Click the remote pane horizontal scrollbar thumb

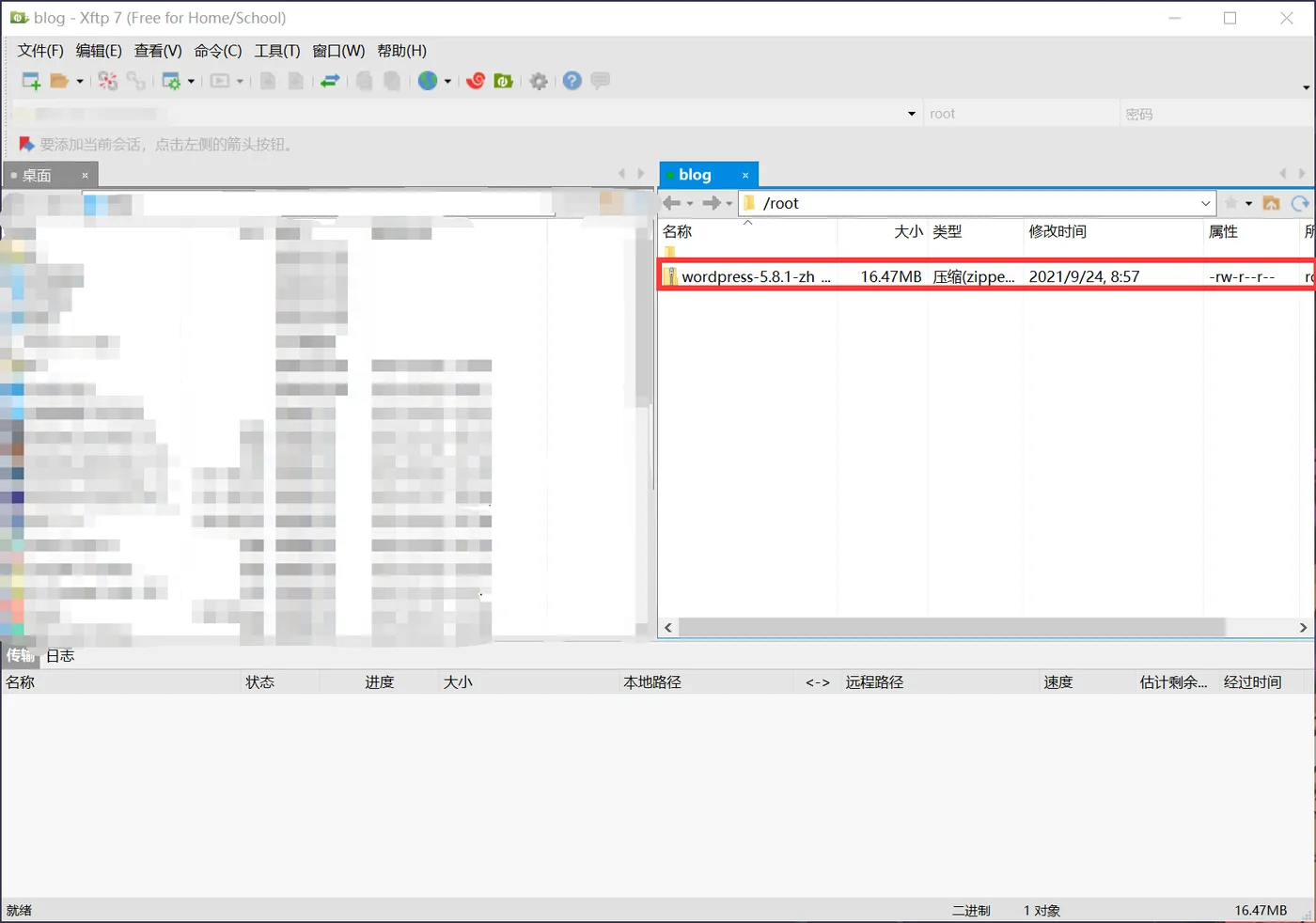pos(951,627)
